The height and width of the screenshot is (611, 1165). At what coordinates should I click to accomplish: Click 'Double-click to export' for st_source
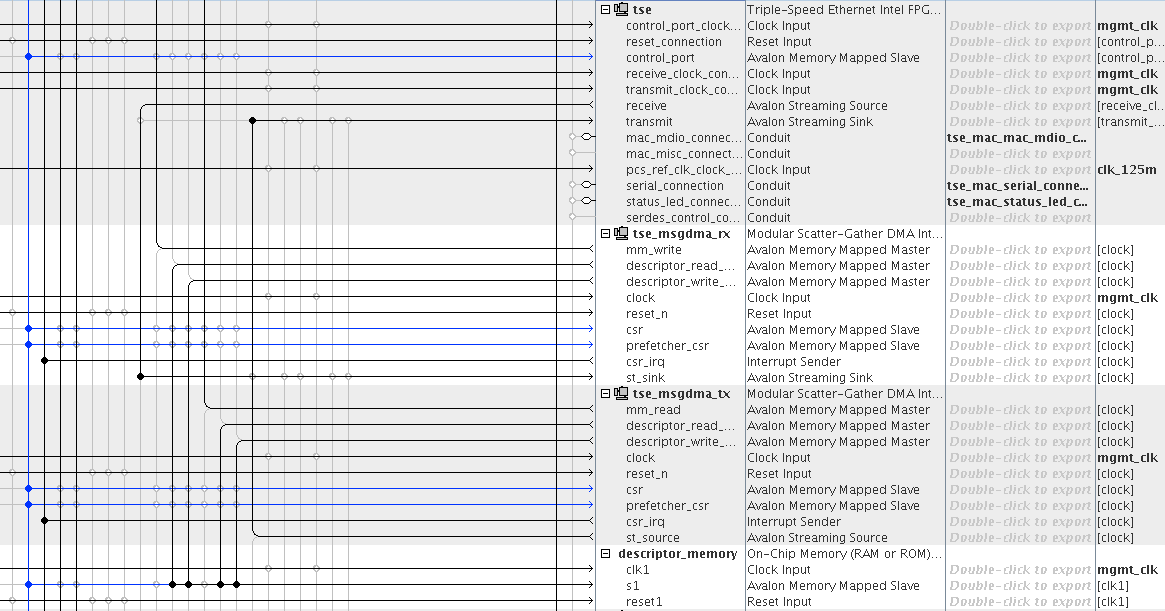click(x=1020, y=537)
